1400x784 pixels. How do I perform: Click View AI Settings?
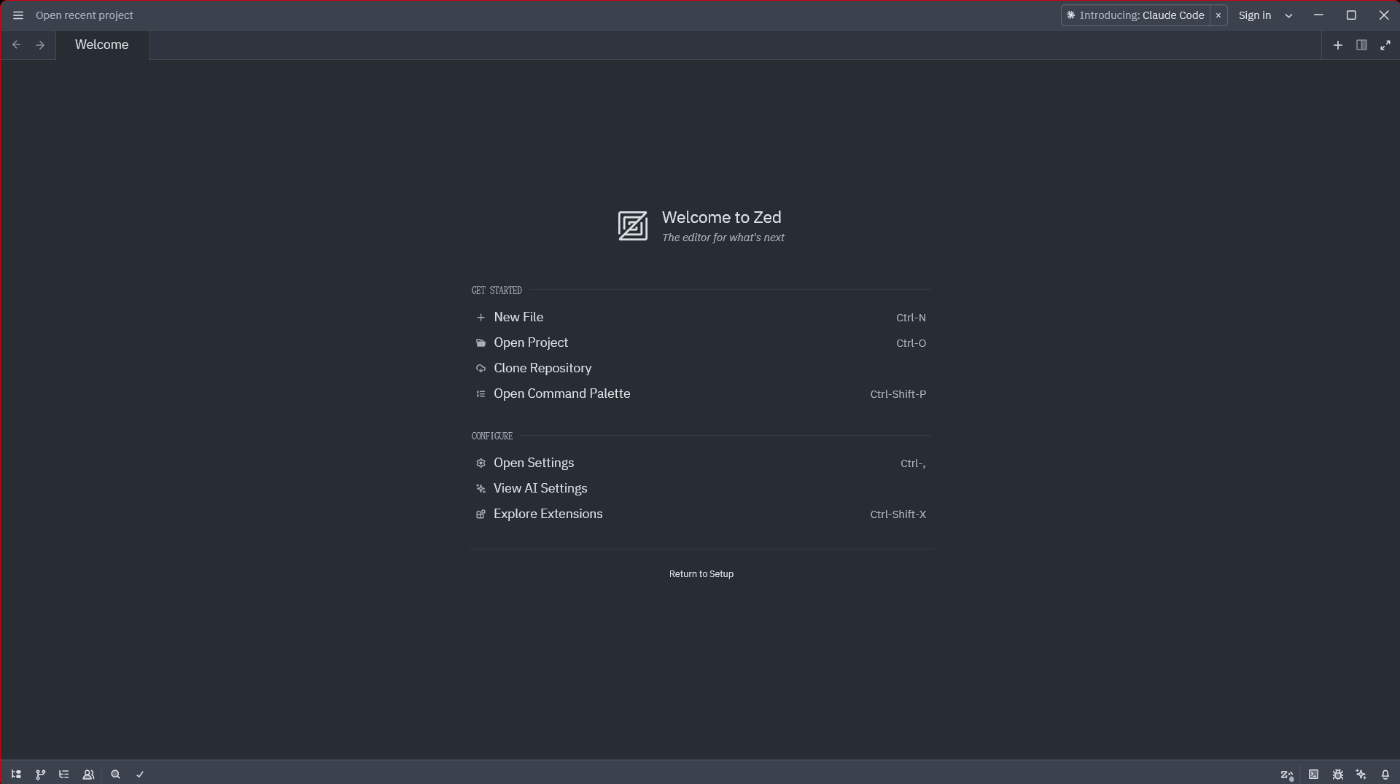[700, 488]
